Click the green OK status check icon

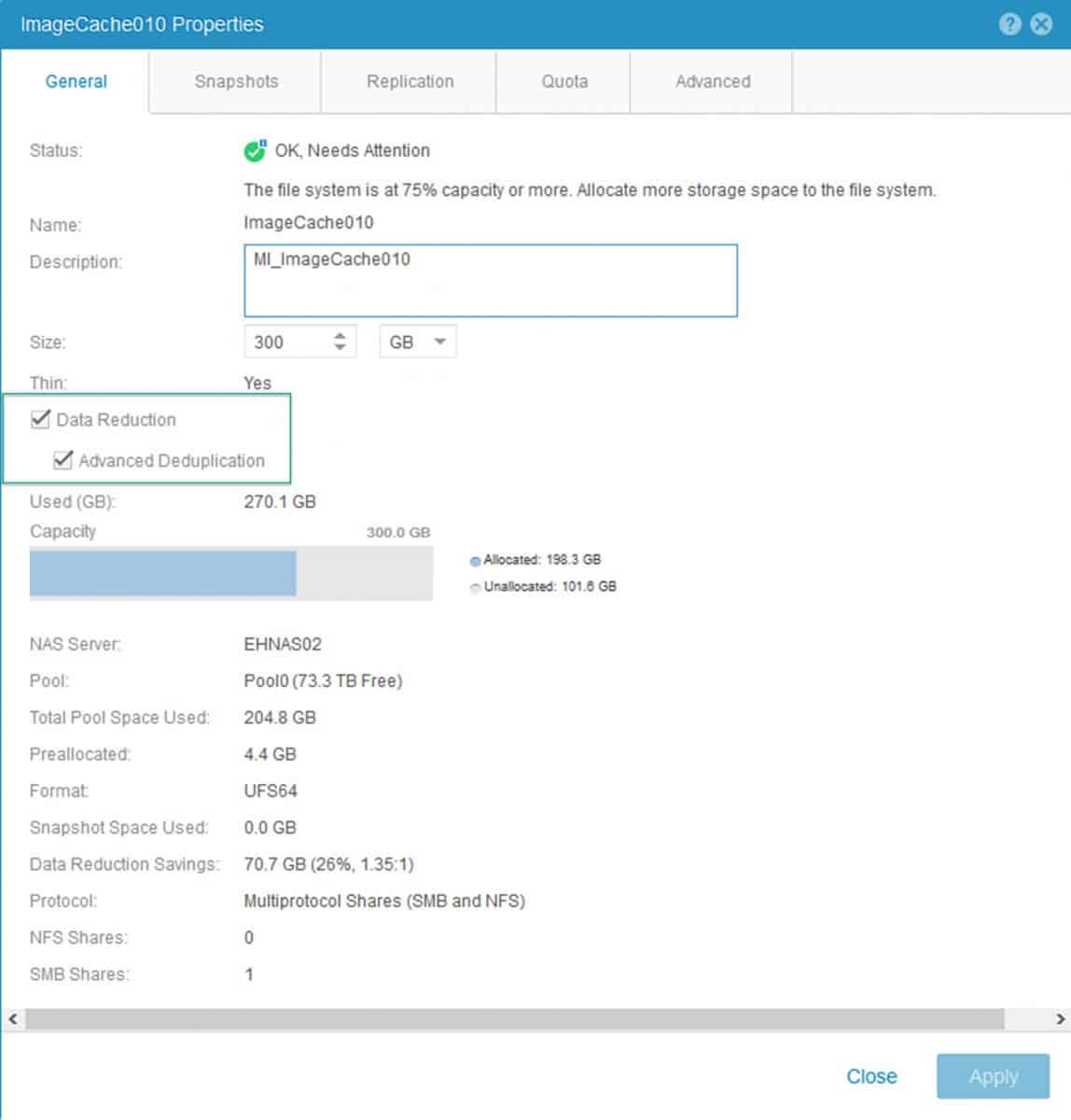[255, 150]
